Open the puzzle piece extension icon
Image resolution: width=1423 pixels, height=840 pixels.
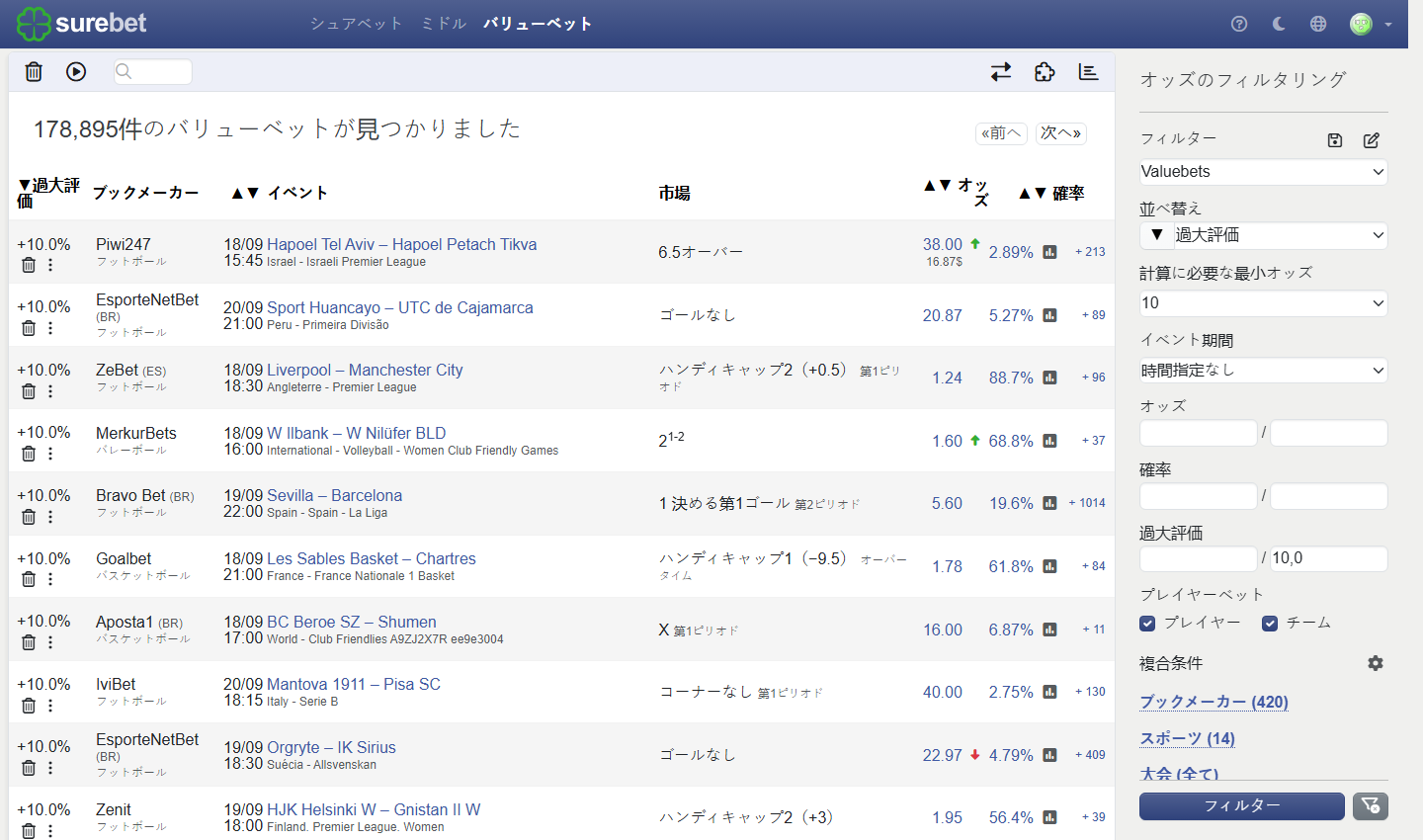[1045, 71]
